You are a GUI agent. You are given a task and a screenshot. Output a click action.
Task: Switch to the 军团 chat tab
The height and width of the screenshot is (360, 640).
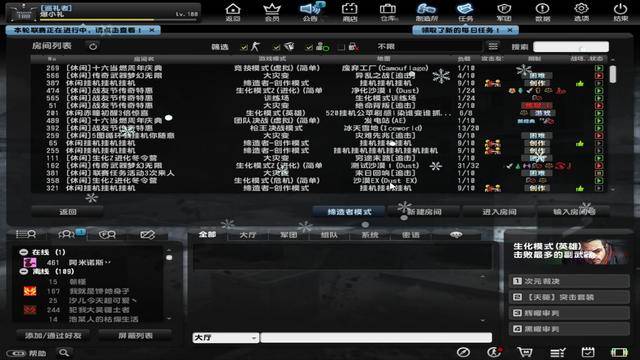(289, 235)
